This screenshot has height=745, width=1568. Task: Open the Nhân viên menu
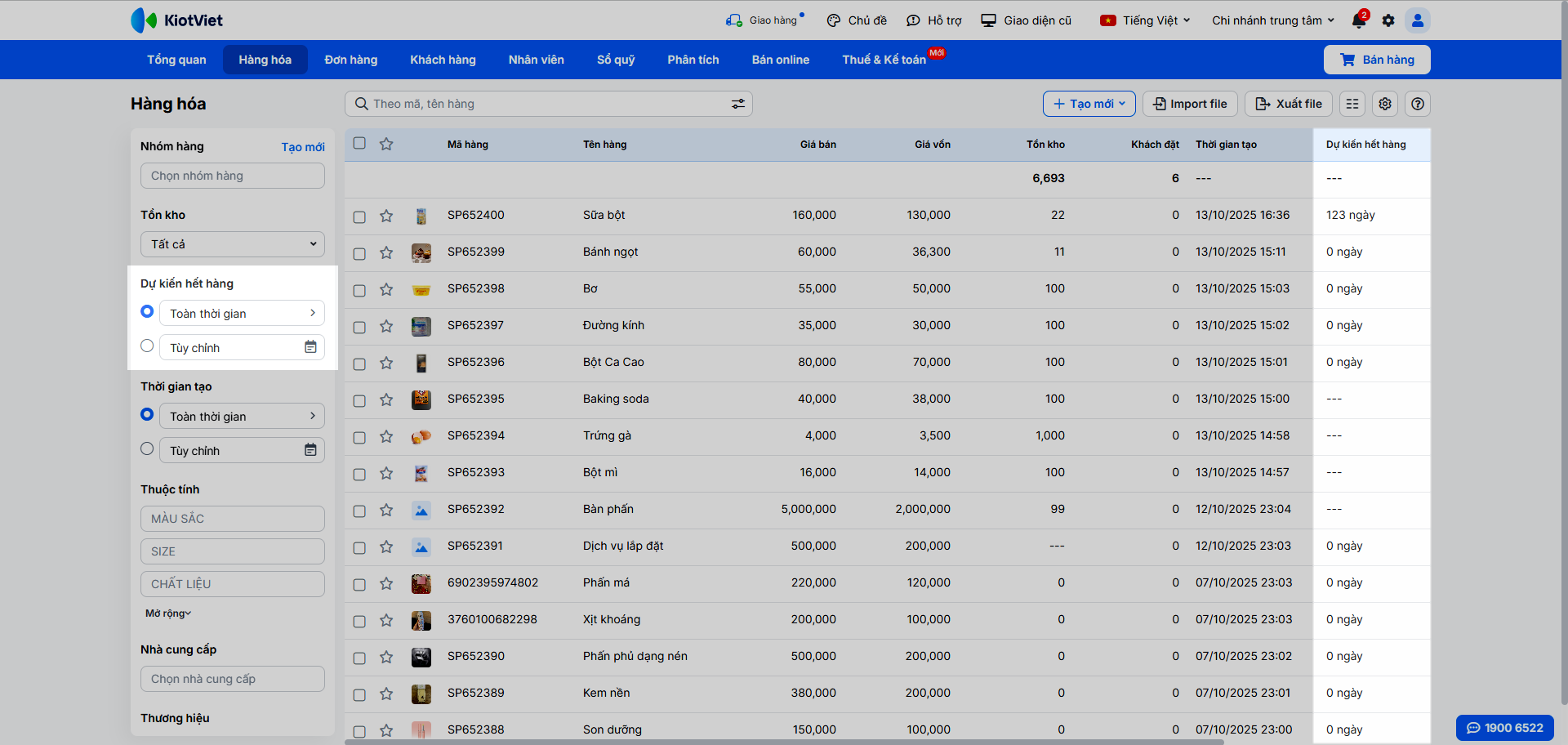[537, 60]
